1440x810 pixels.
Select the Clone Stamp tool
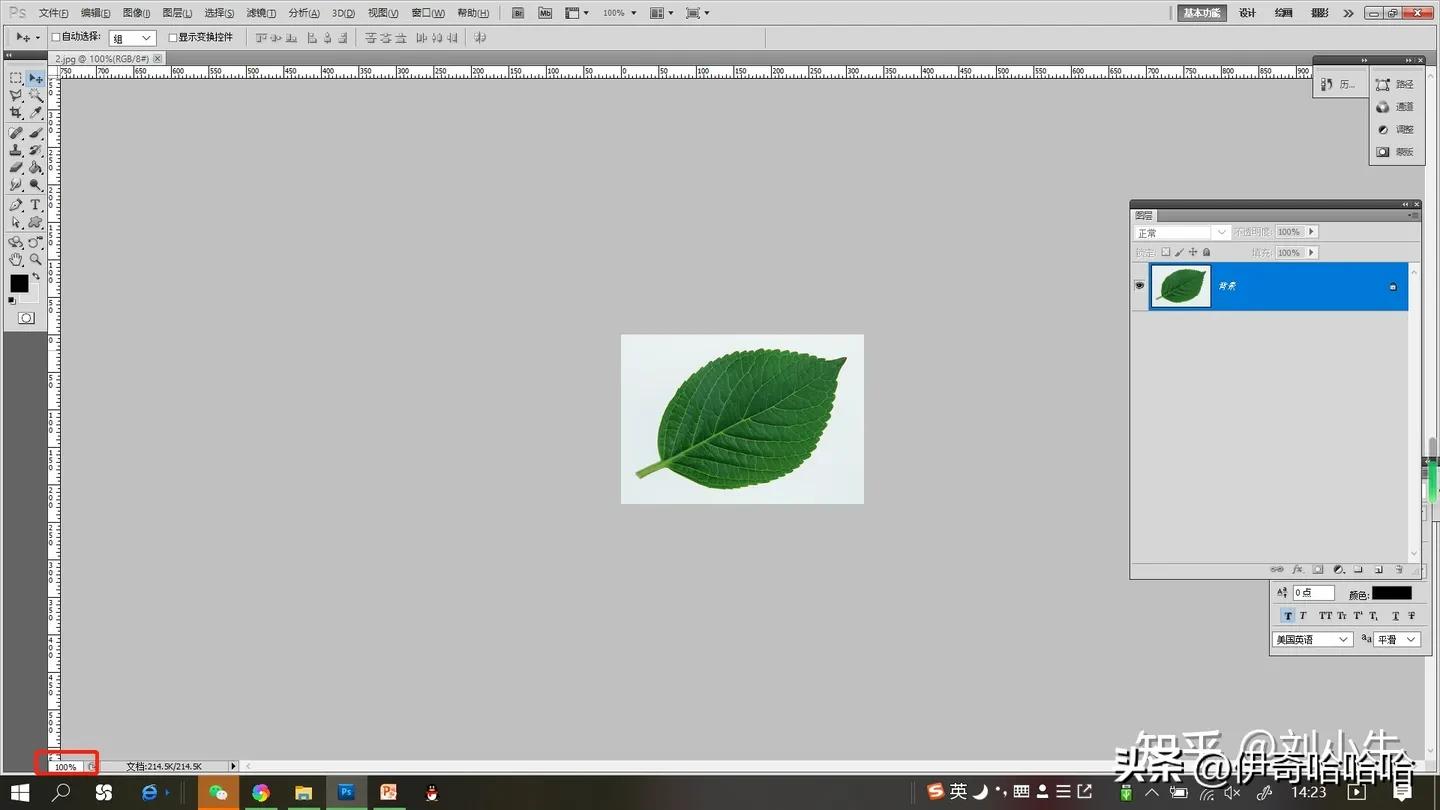pyautogui.click(x=16, y=148)
